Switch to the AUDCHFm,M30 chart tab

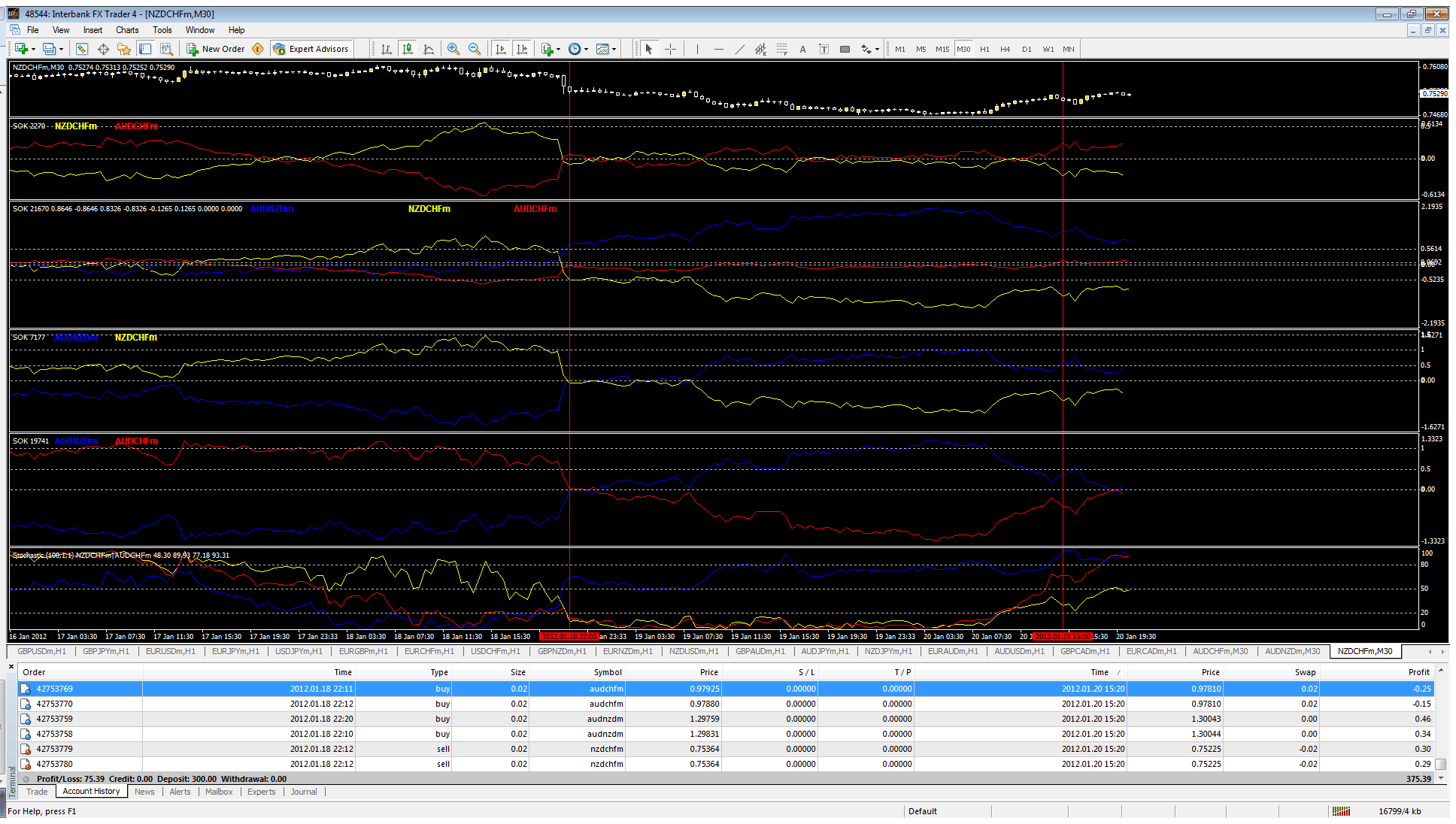(1220, 651)
